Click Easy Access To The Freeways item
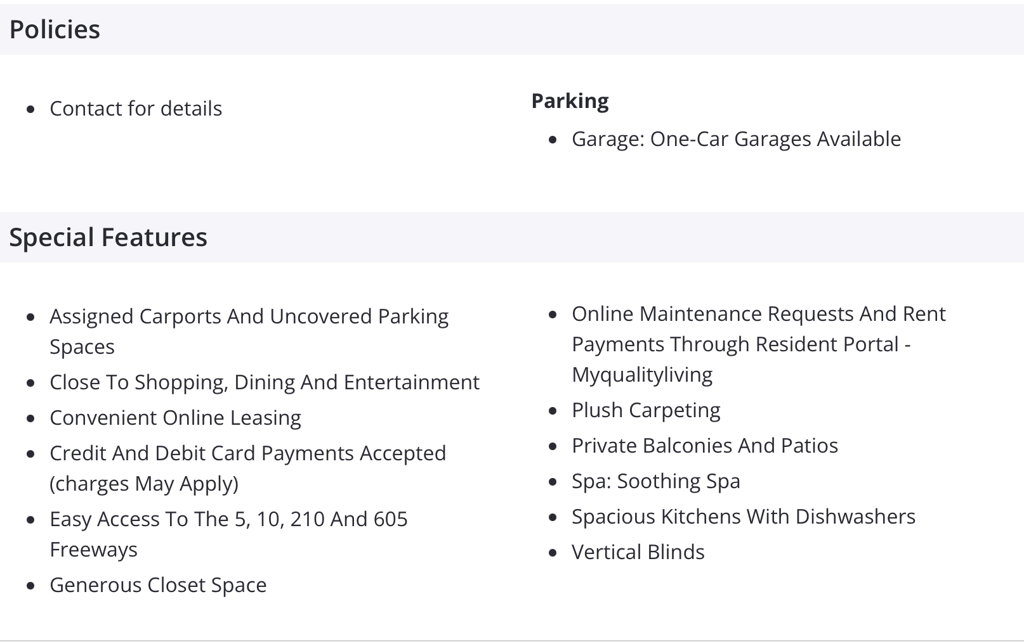1024x643 pixels. (229, 535)
